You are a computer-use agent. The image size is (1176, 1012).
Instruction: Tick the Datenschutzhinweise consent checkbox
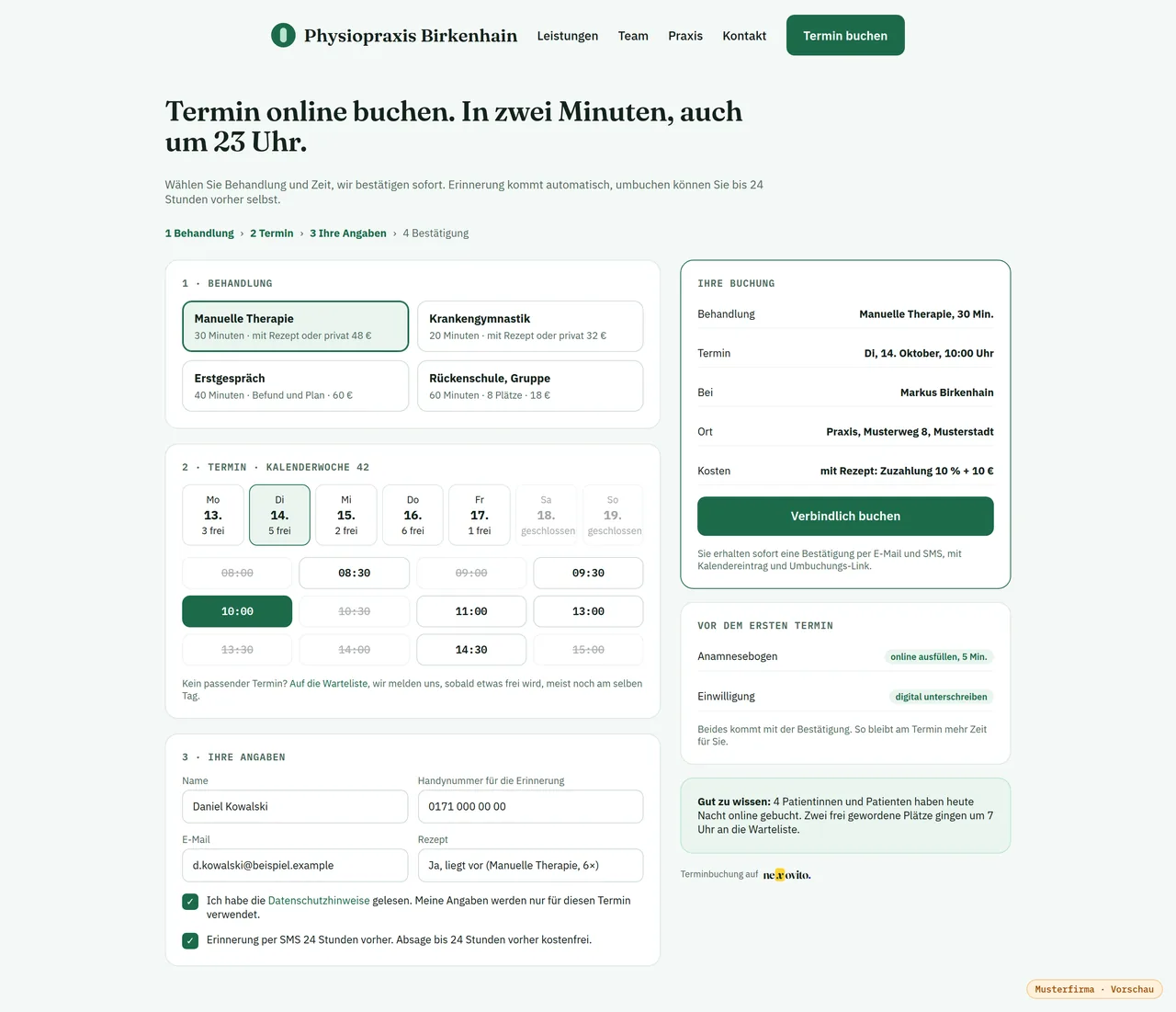(x=190, y=902)
